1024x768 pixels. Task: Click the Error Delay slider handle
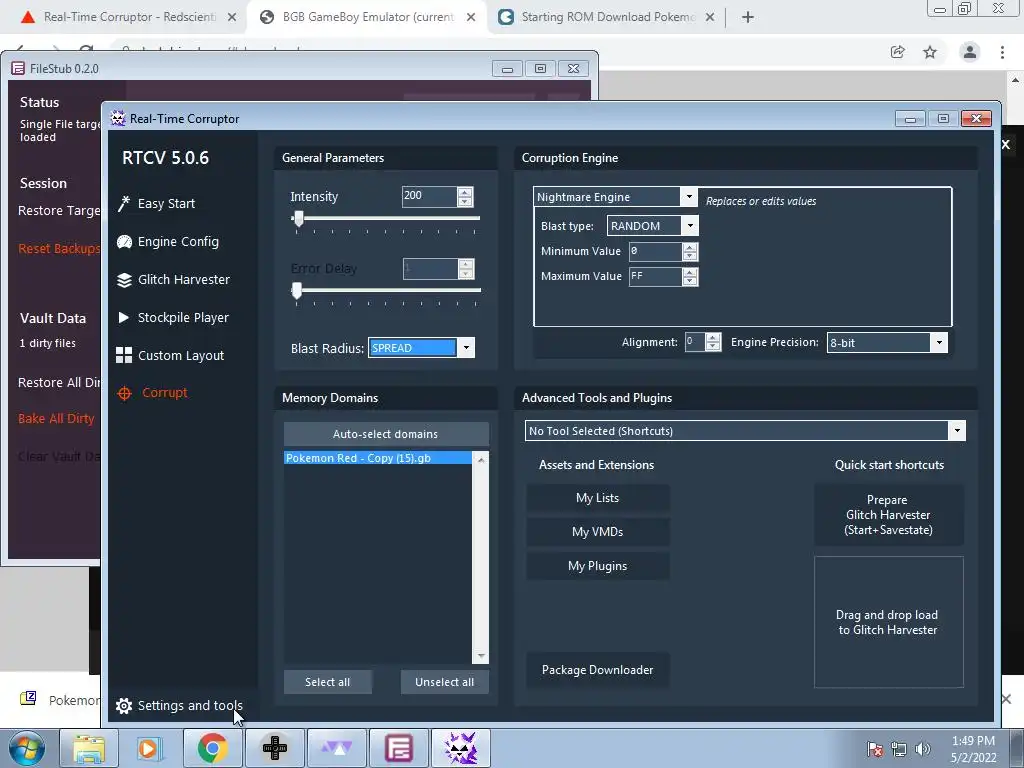click(297, 291)
